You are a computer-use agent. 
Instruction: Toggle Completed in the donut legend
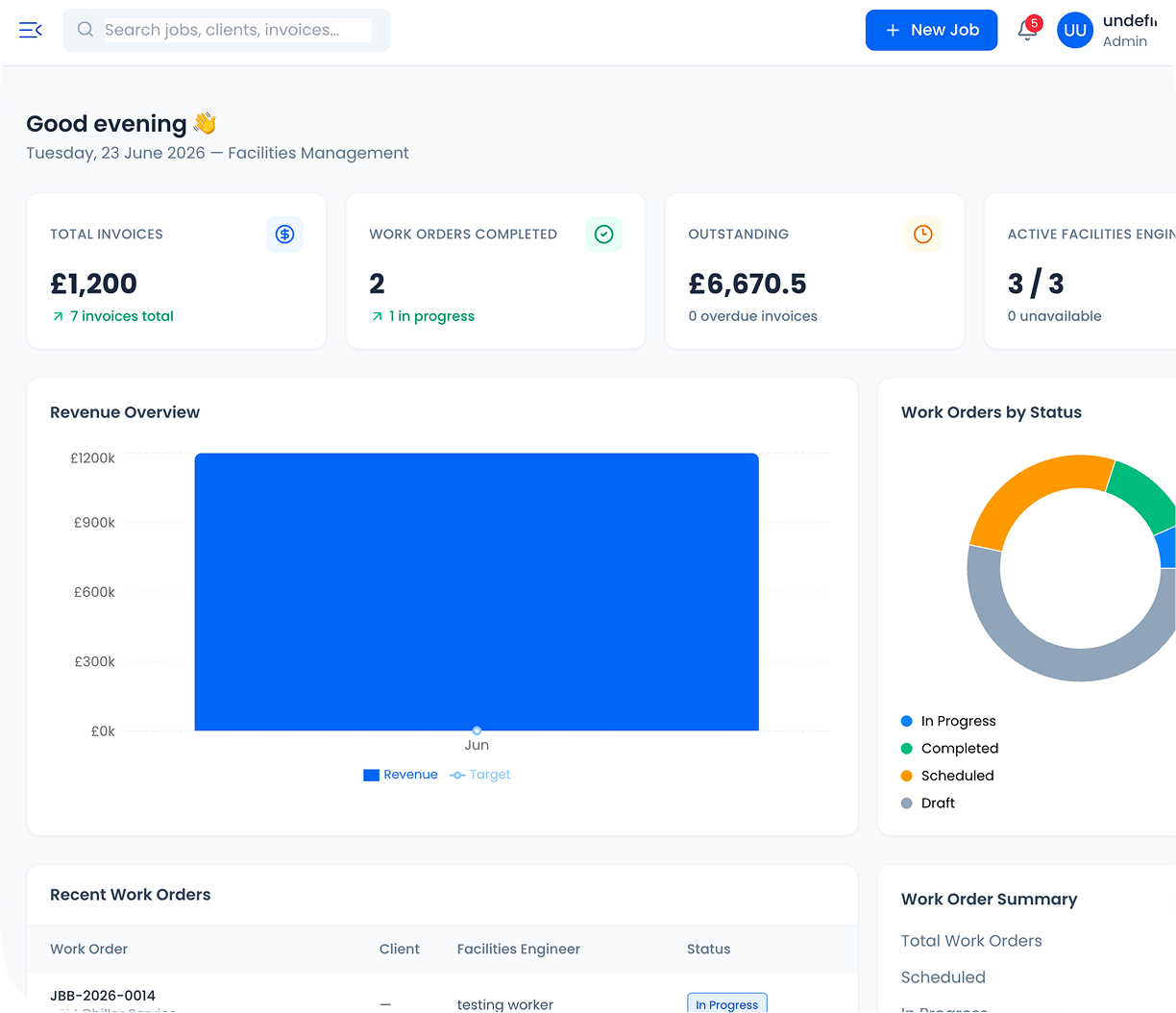click(x=949, y=748)
